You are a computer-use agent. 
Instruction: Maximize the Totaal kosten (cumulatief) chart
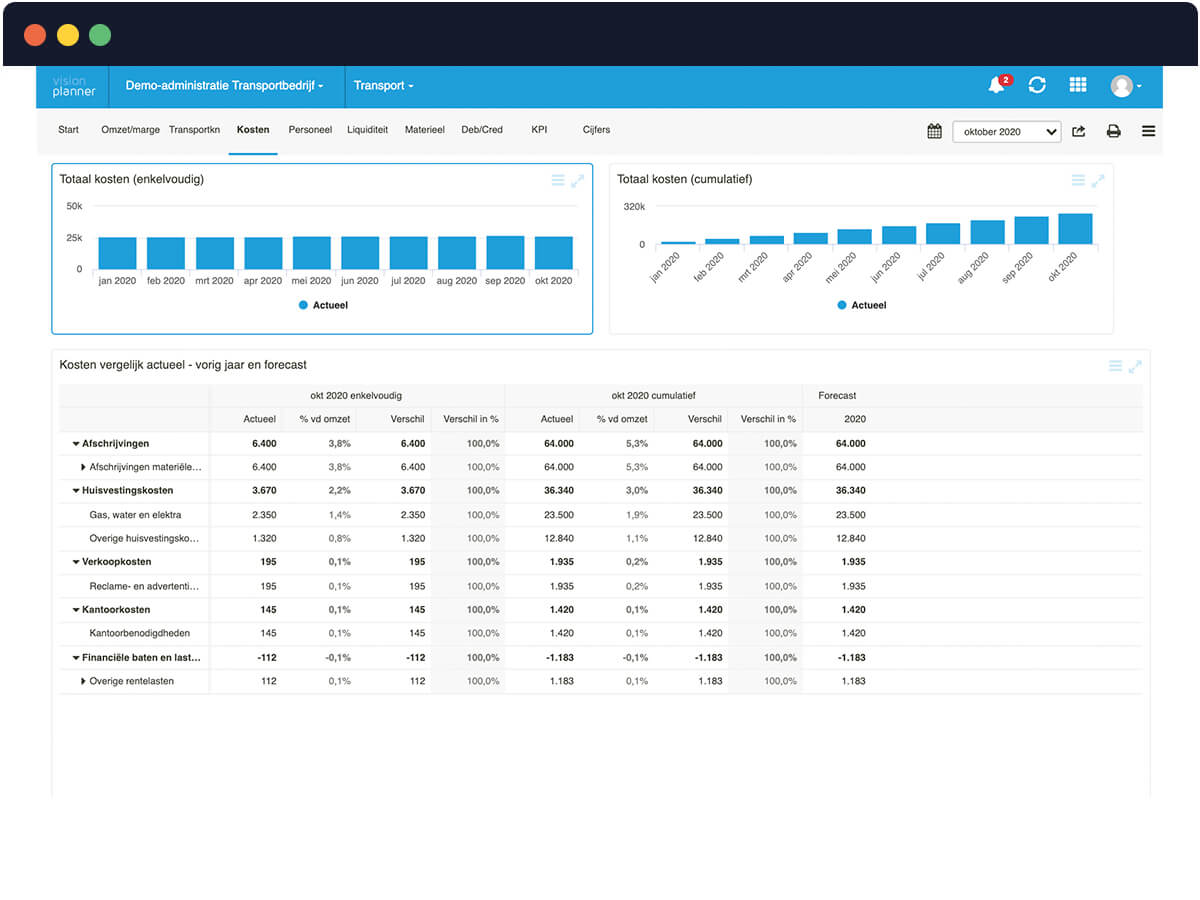coord(1098,181)
